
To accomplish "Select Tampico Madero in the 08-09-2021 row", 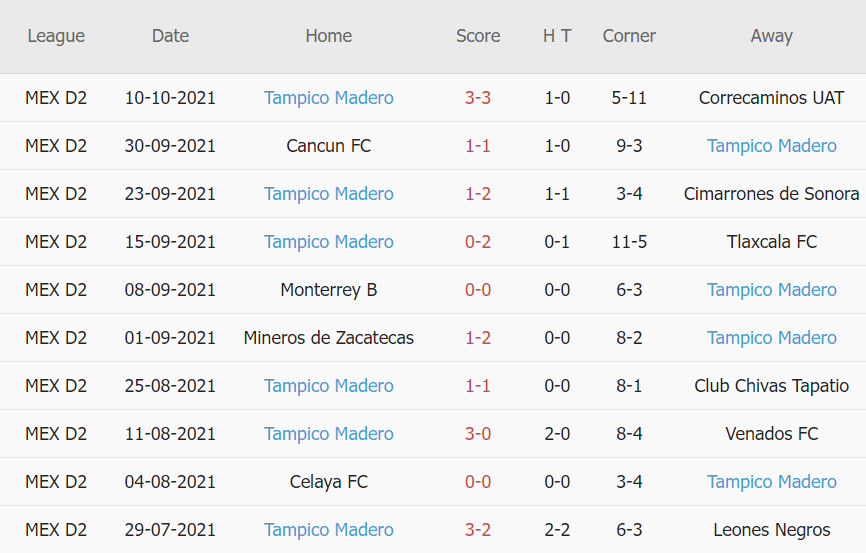I will point(771,290).
